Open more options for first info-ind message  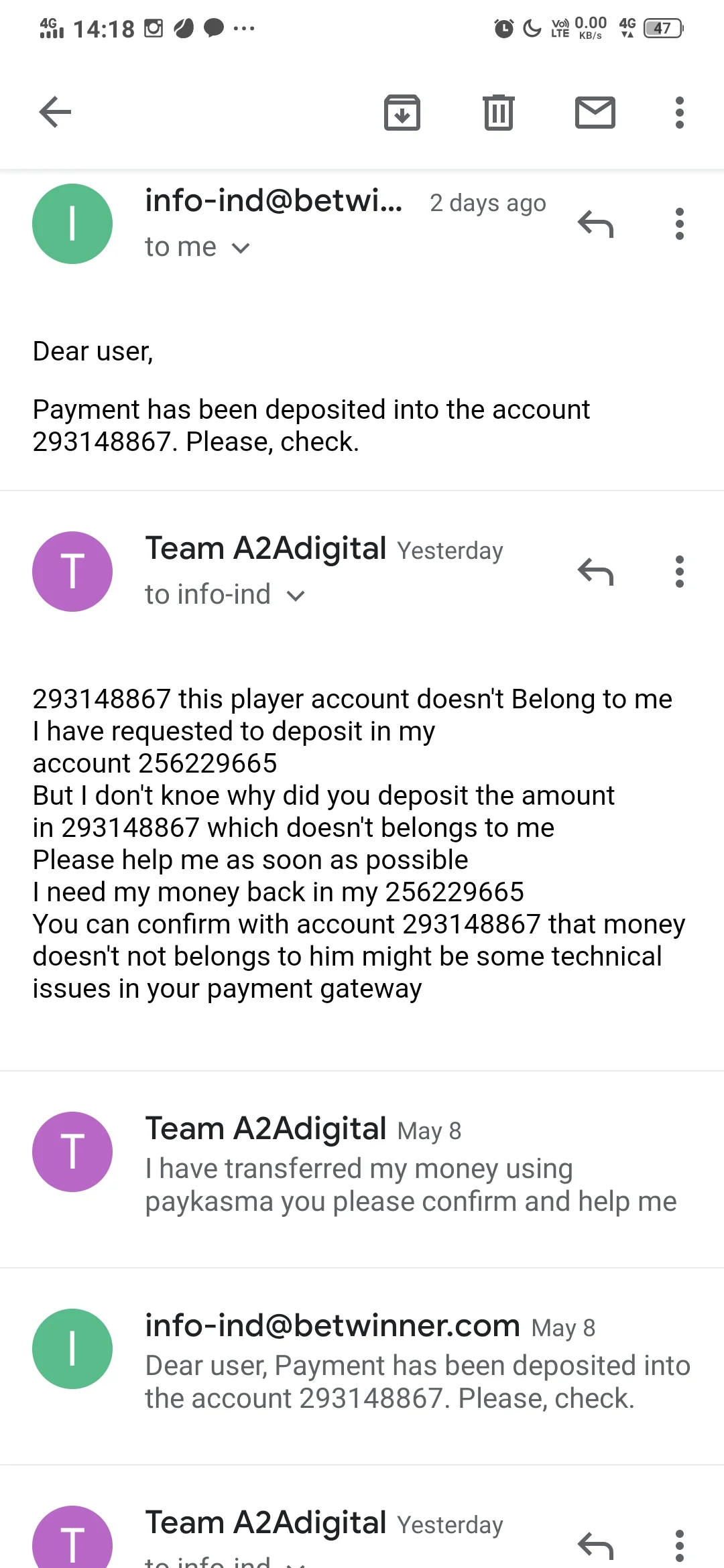point(679,224)
